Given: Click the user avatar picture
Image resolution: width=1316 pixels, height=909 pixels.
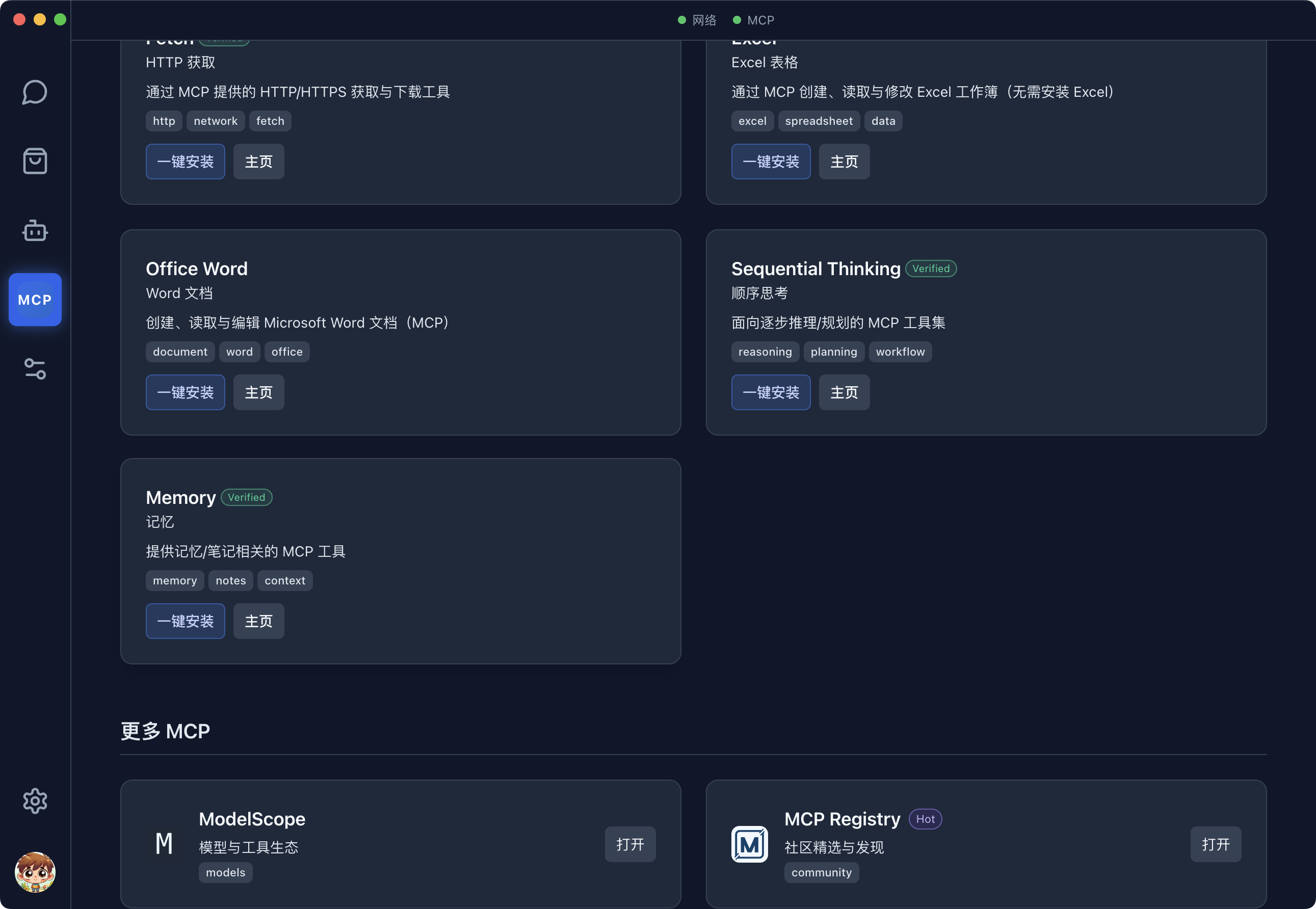Looking at the screenshot, I should (x=35, y=871).
